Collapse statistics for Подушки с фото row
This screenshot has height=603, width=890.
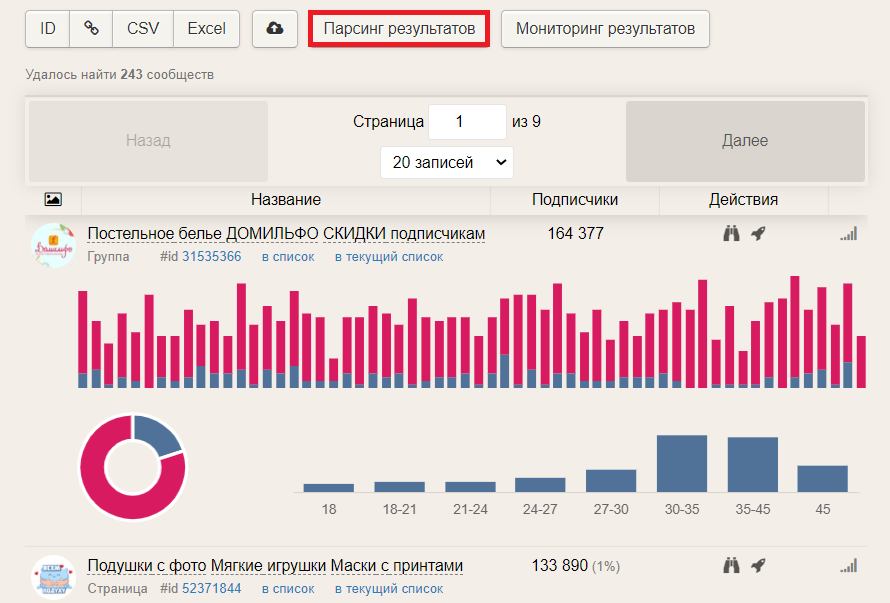[x=848, y=565]
